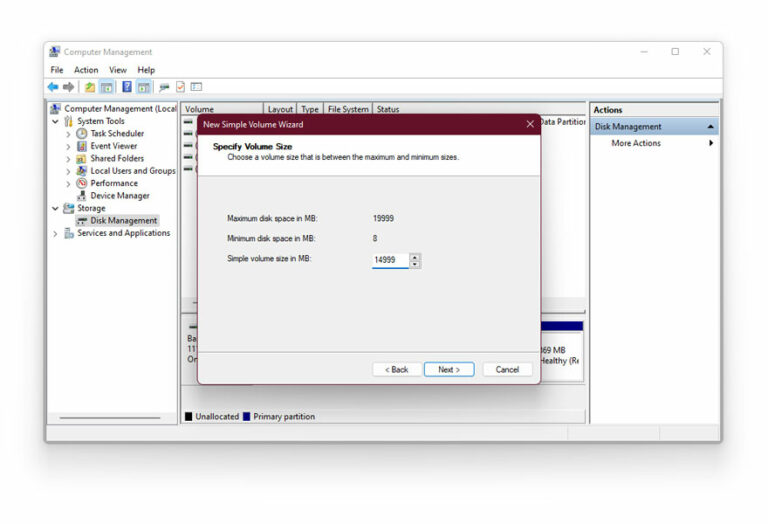Collapse the System Tools node
This screenshot has height=524, width=768.
click(55, 121)
